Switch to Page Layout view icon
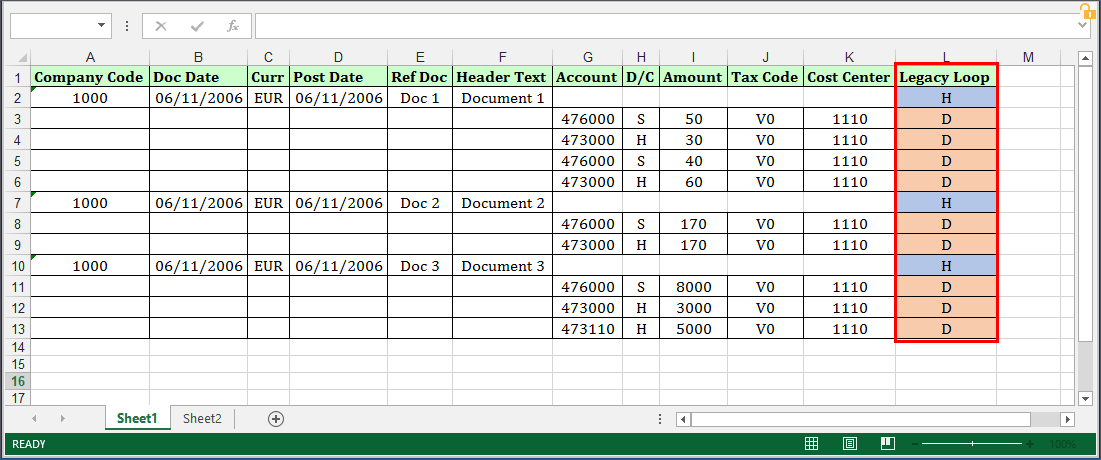The width and height of the screenshot is (1101, 460). coord(849,444)
